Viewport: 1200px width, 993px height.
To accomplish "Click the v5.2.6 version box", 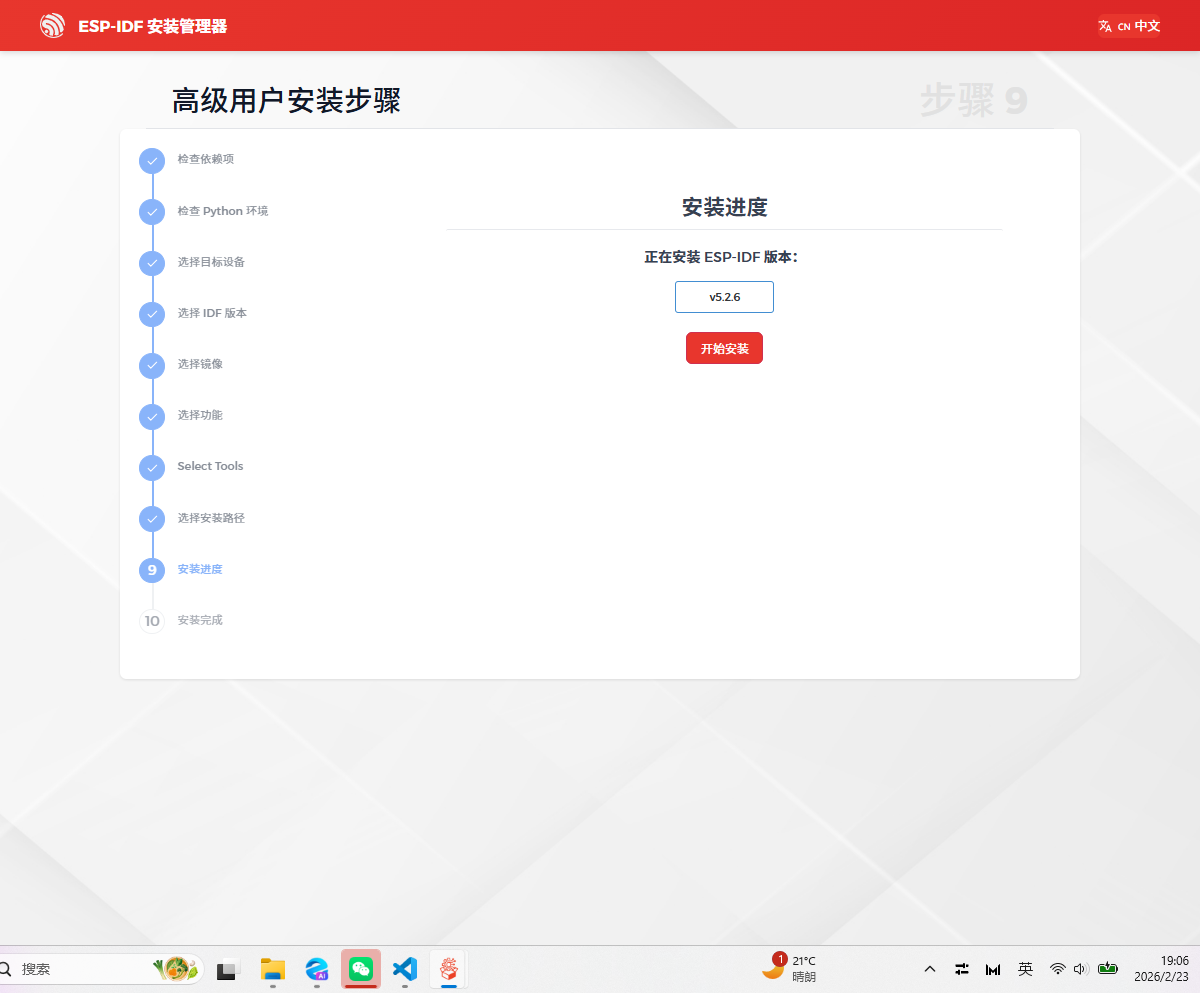I will [x=724, y=297].
